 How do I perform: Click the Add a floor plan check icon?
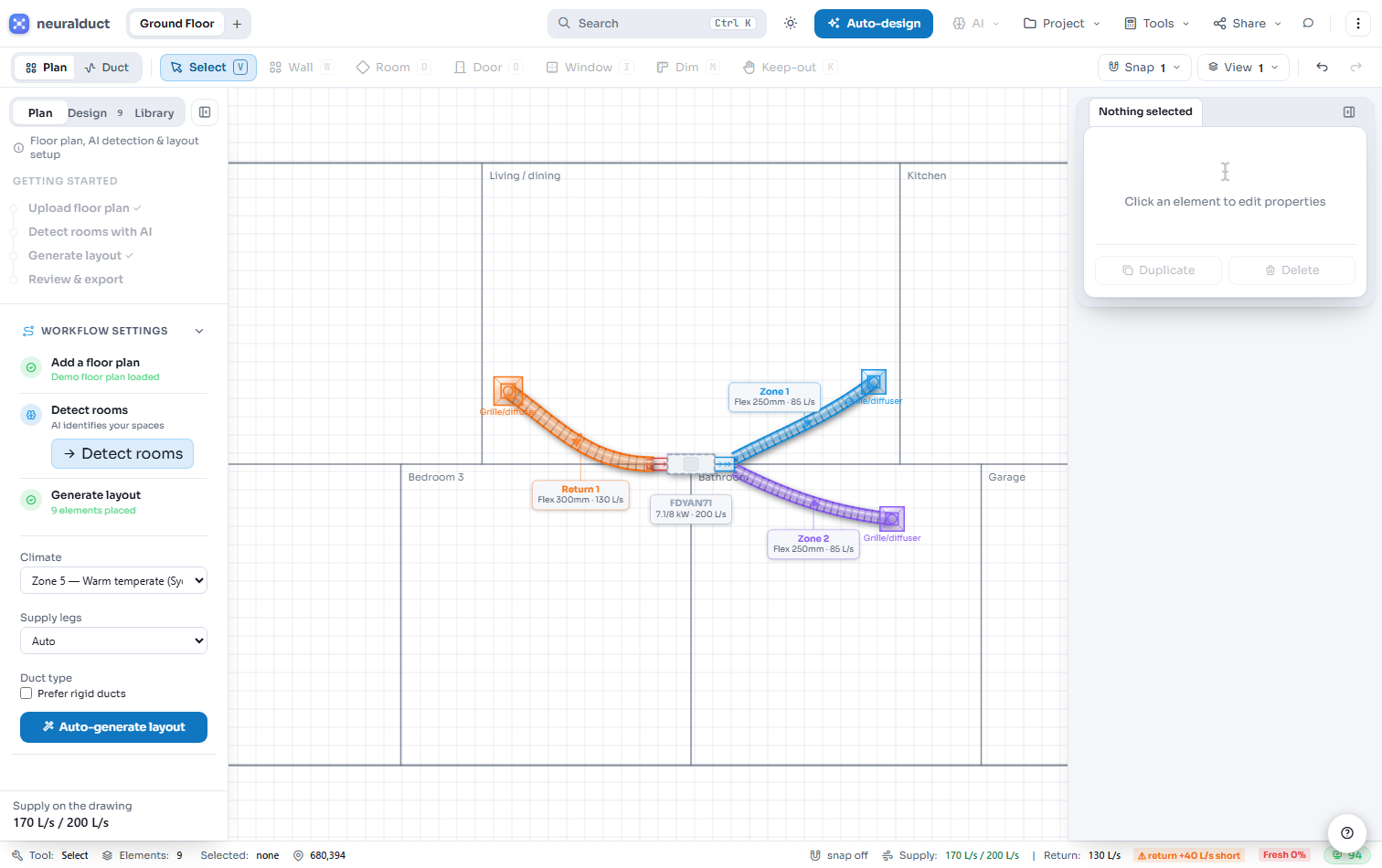(x=31, y=367)
